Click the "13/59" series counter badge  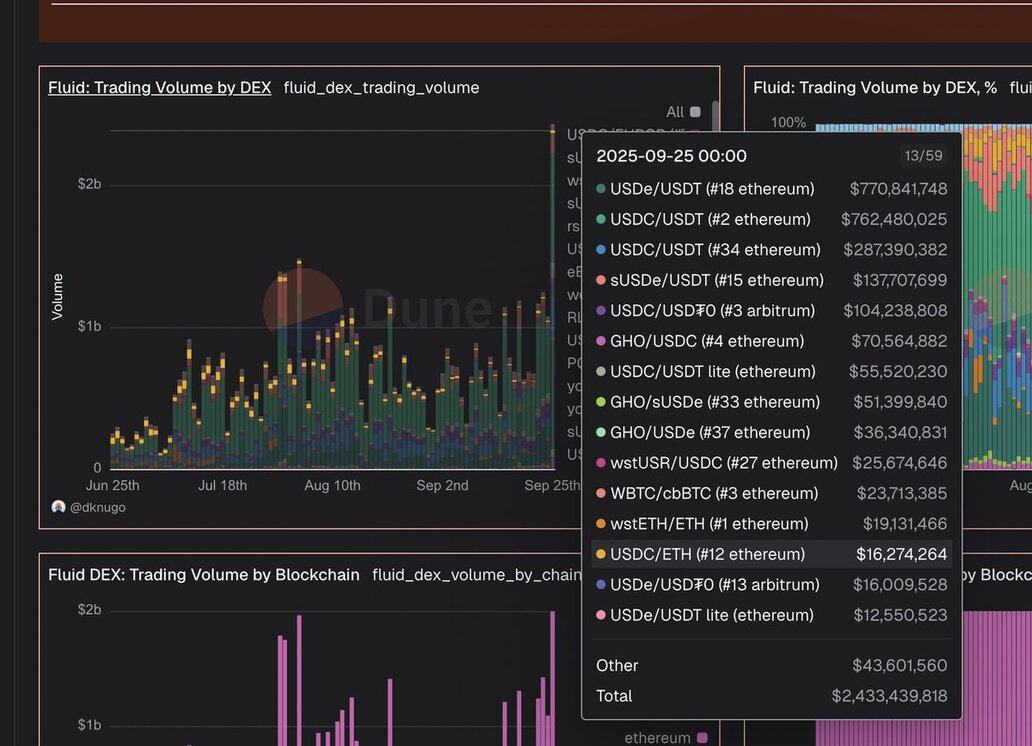coord(923,156)
